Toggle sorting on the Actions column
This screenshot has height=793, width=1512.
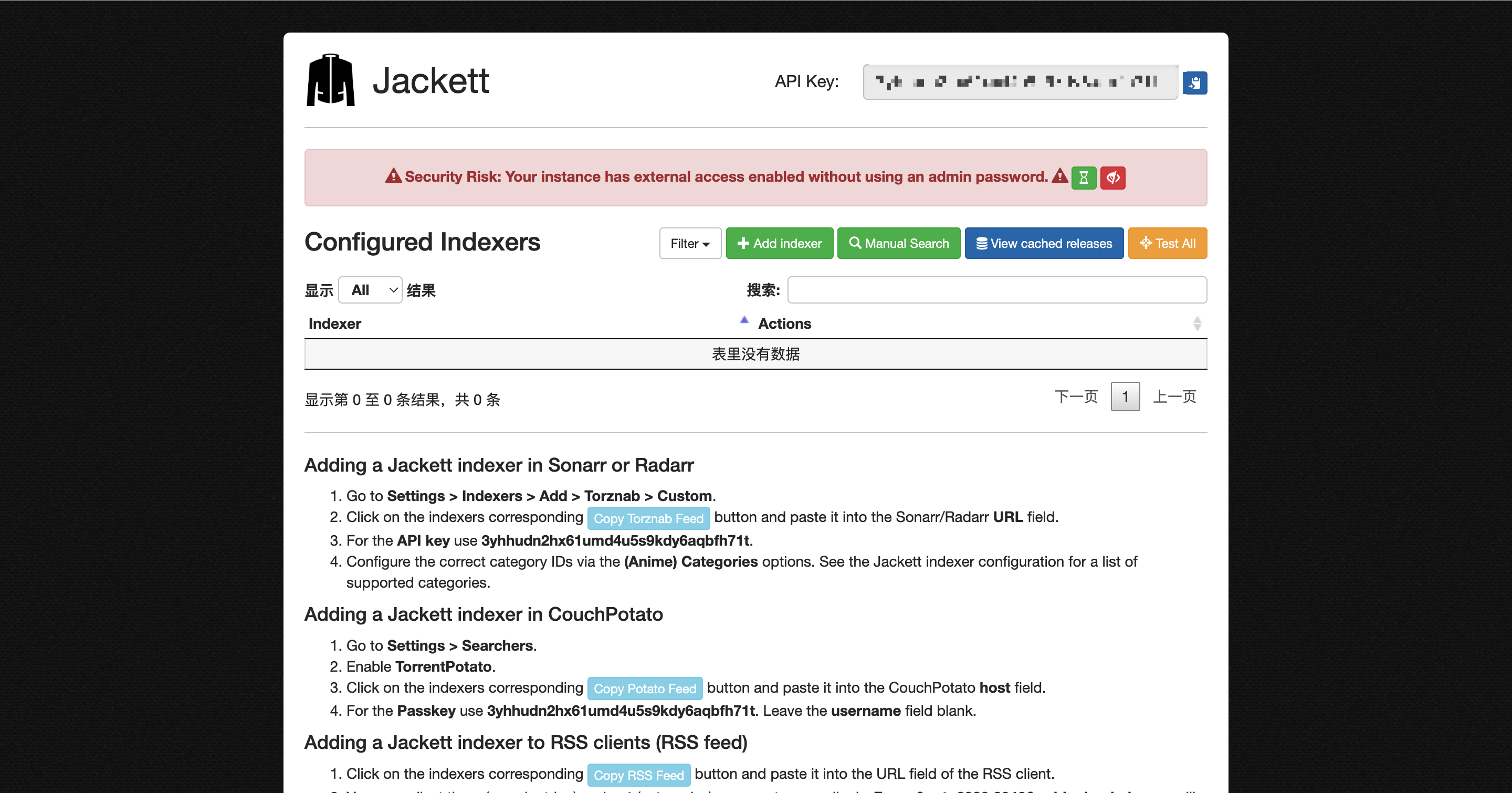tap(1197, 324)
